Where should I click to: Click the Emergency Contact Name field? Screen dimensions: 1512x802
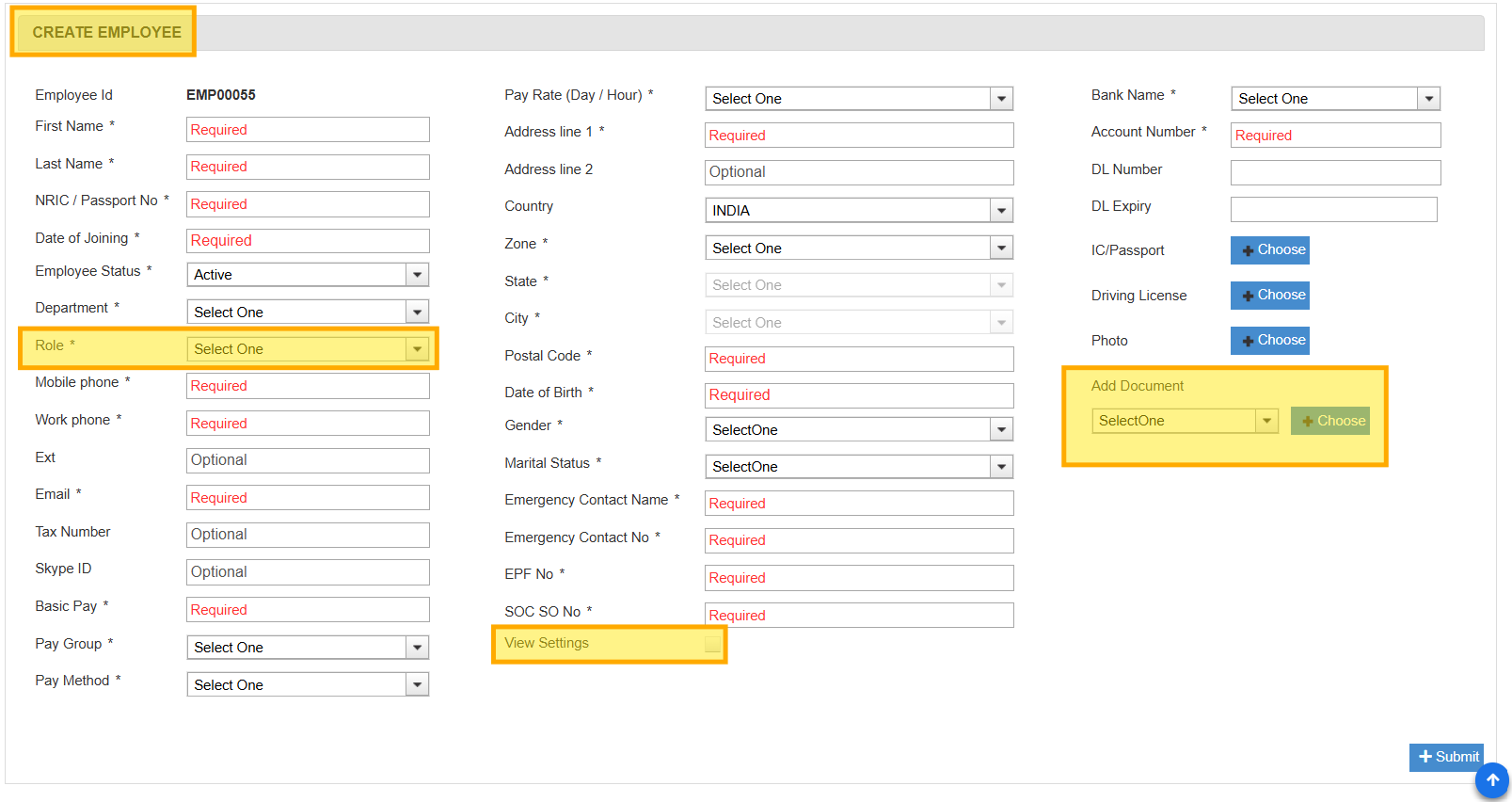click(859, 504)
